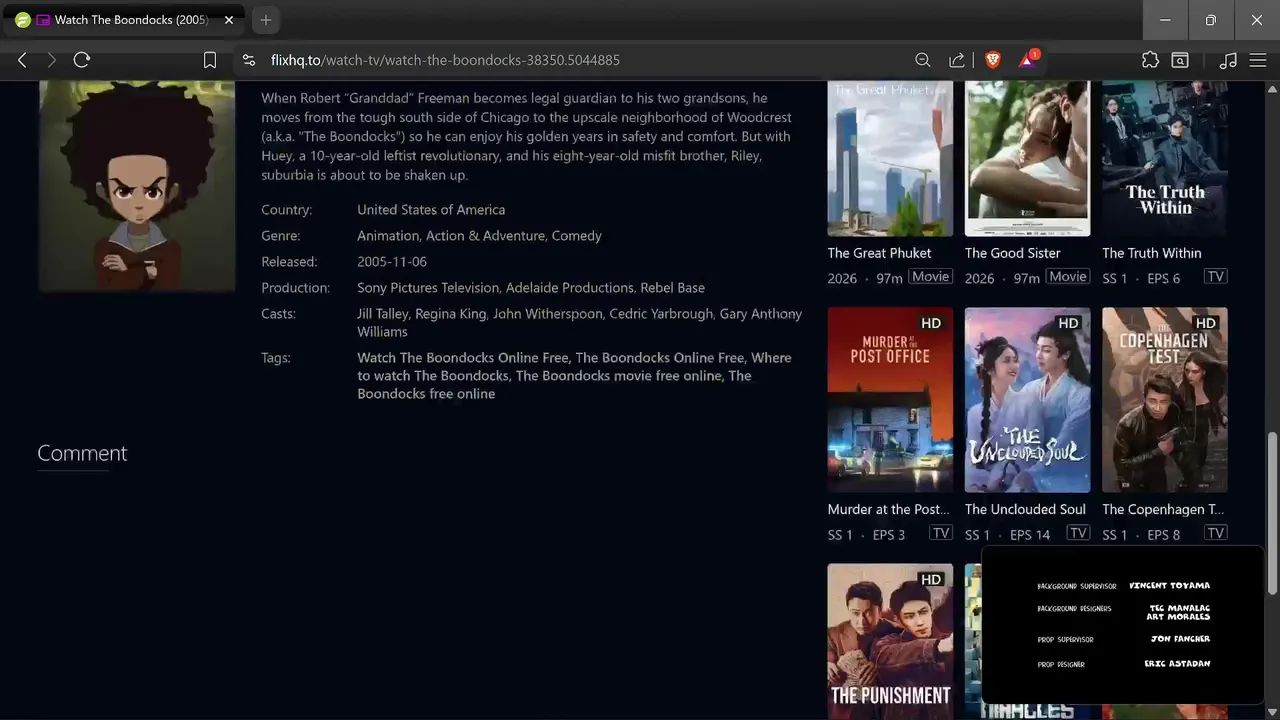Open cast member Regina King

(x=450, y=314)
